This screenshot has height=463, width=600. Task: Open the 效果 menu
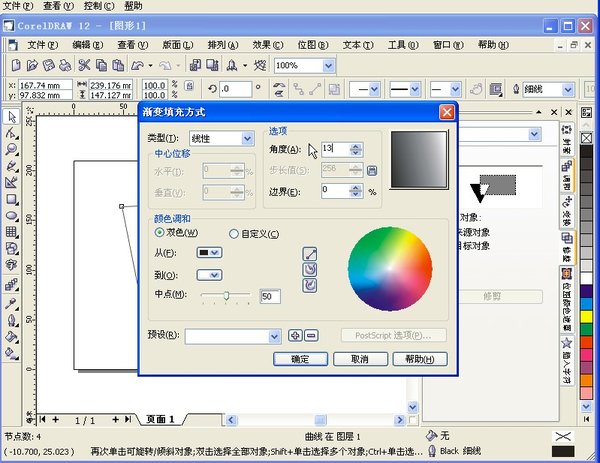click(263, 45)
